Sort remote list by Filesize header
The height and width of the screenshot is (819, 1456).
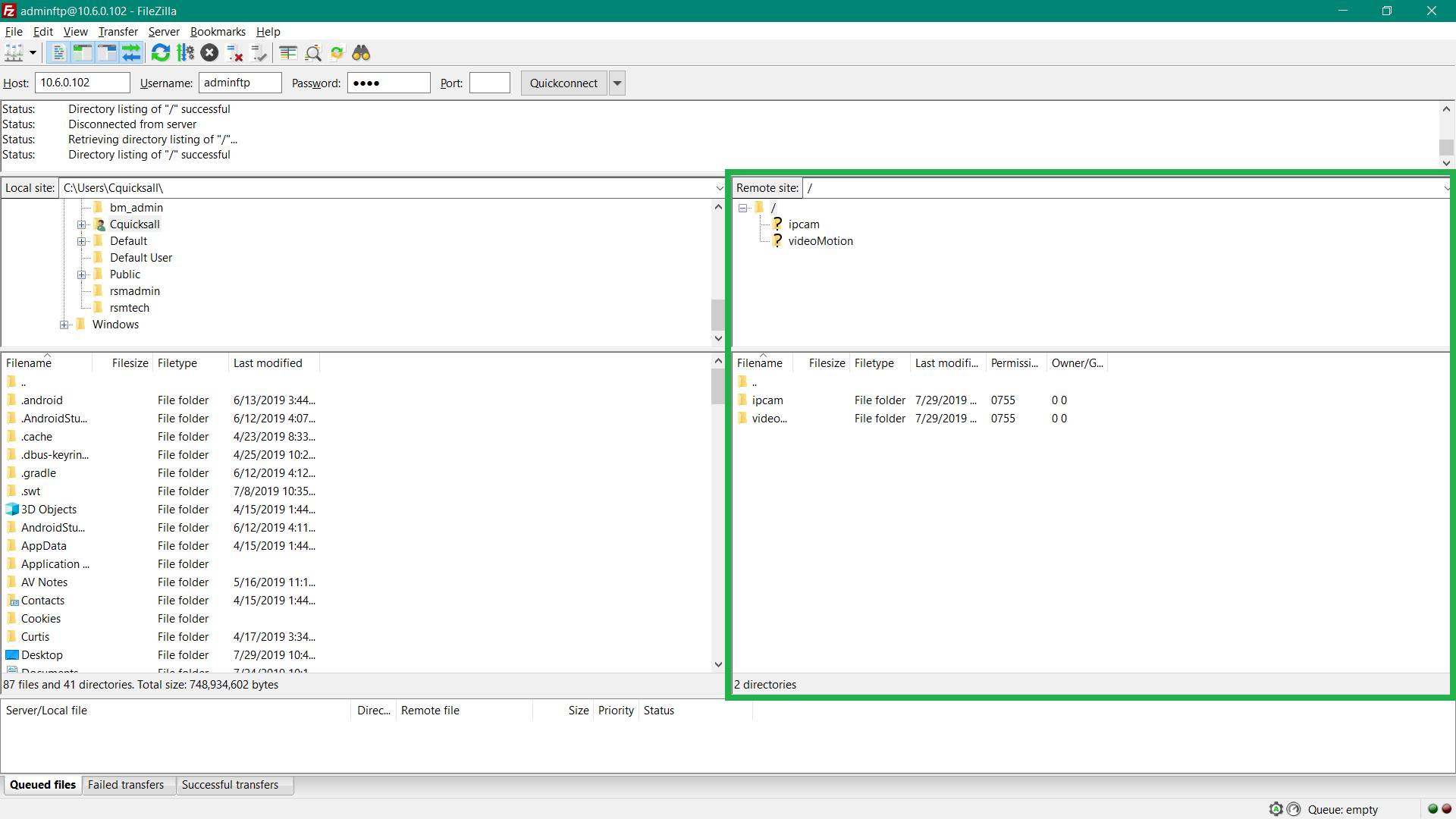821,363
